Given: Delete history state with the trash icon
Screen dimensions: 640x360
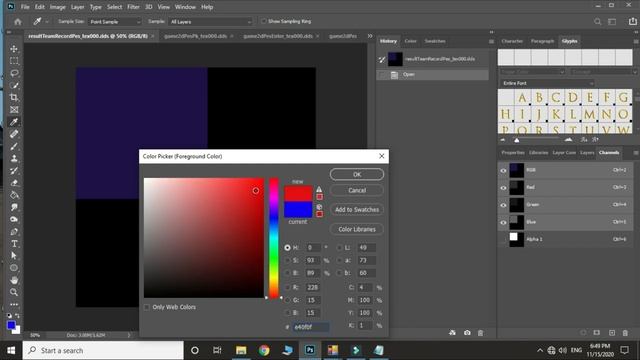Looking at the screenshot, I should [x=480, y=333].
